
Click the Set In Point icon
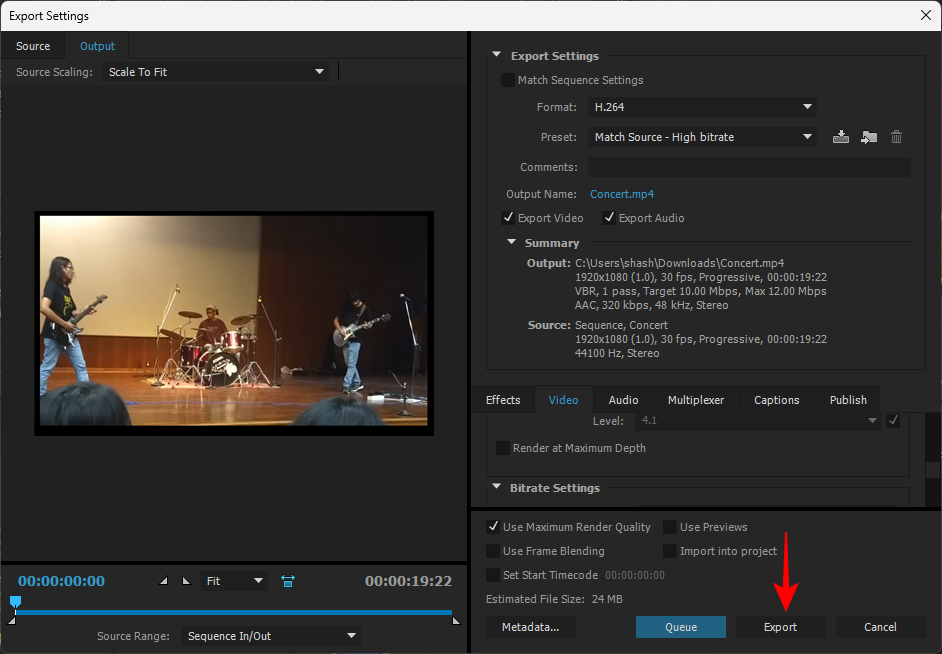point(164,581)
